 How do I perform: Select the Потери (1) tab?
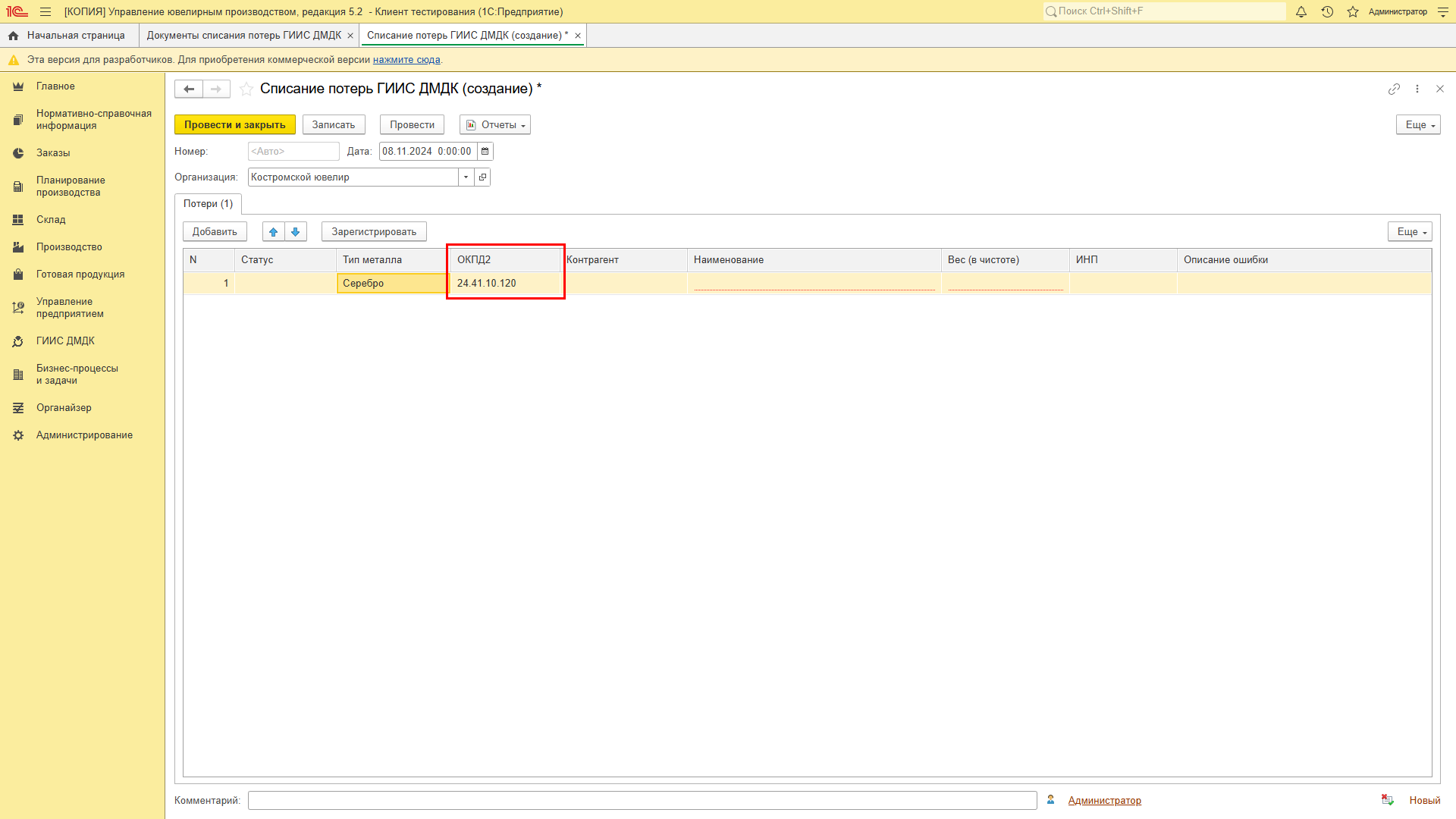209,204
